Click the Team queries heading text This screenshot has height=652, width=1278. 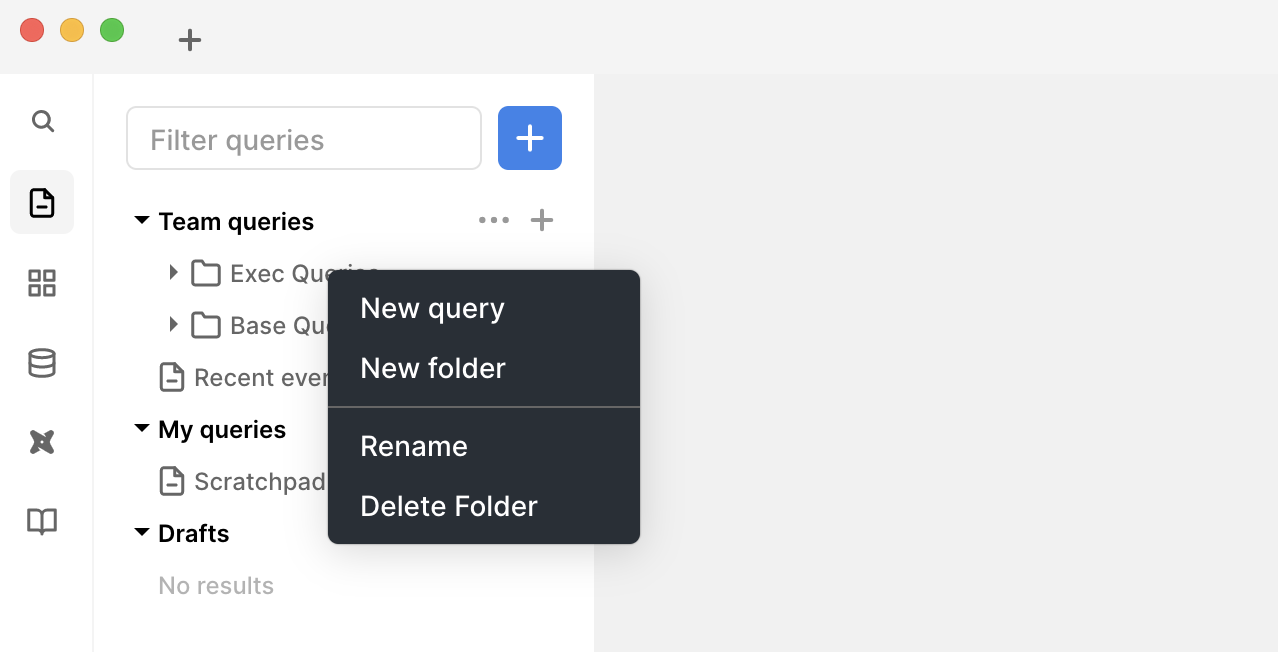pos(236,221)
